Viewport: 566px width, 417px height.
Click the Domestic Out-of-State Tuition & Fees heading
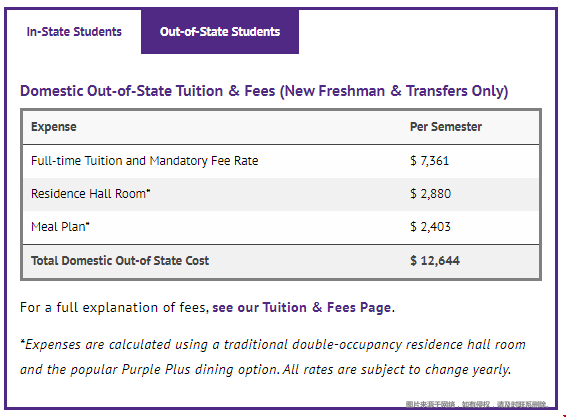264,91
